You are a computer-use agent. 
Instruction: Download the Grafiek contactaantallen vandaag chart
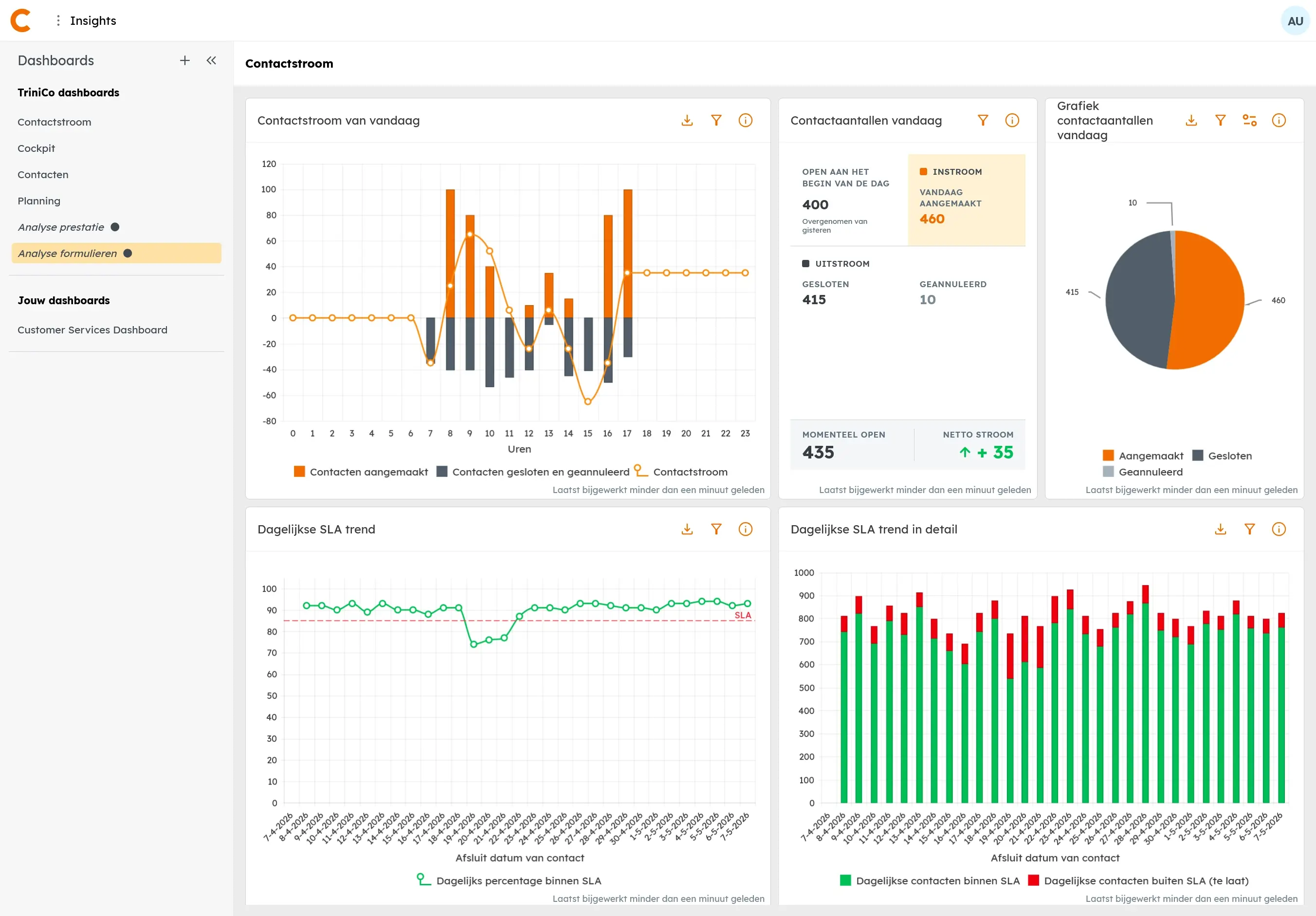coord(1191,120)
